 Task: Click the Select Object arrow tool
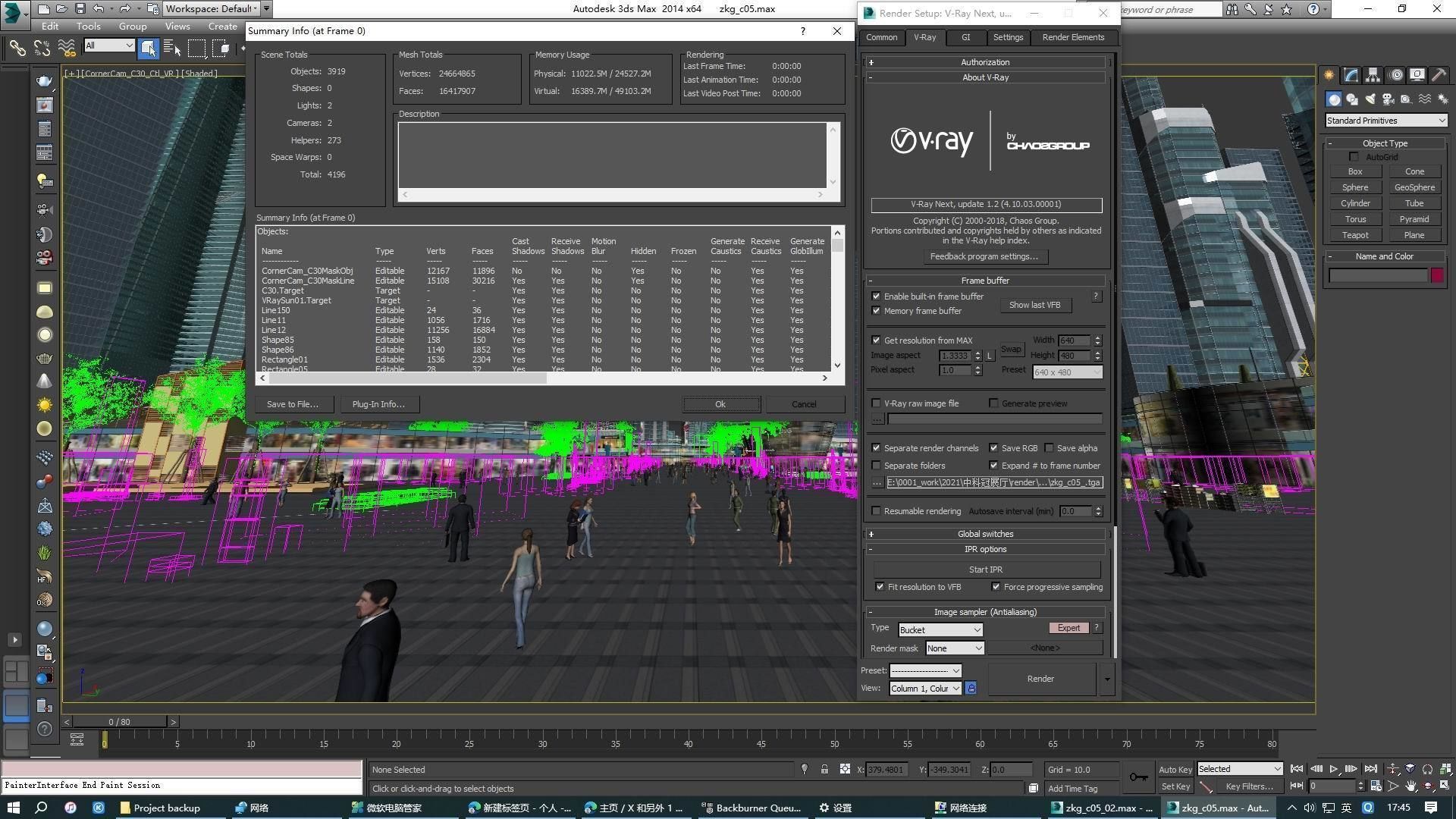(x=149, y=48)
